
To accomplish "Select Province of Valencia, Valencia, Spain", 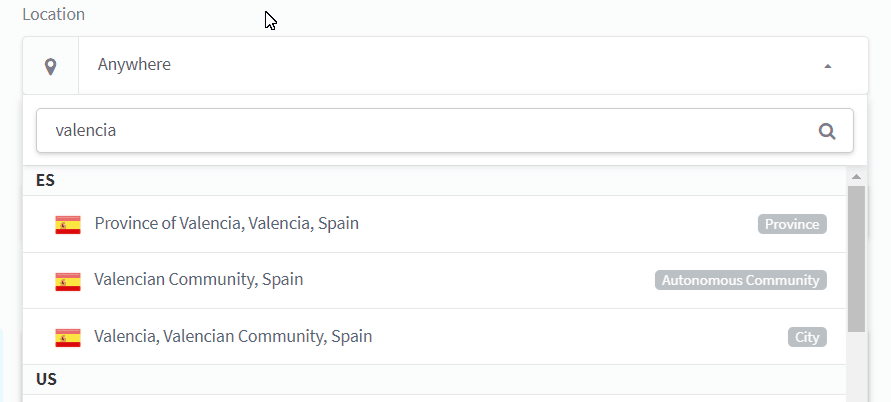I will [227, 224].
